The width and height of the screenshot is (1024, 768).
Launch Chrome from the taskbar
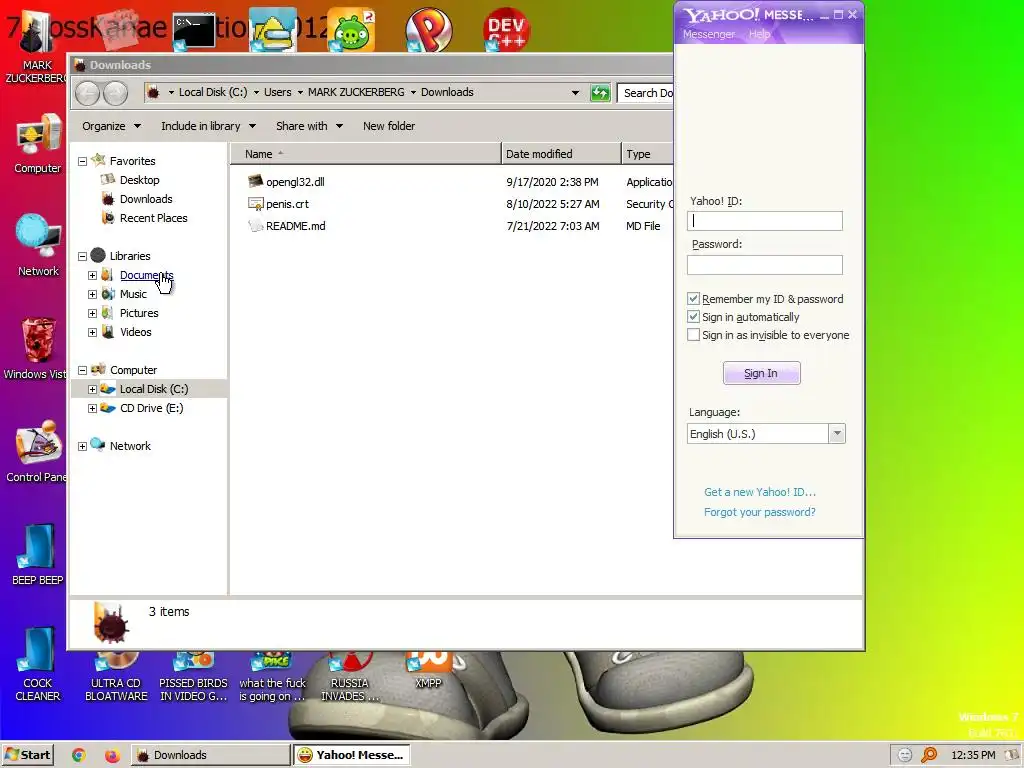click(78, 755)
